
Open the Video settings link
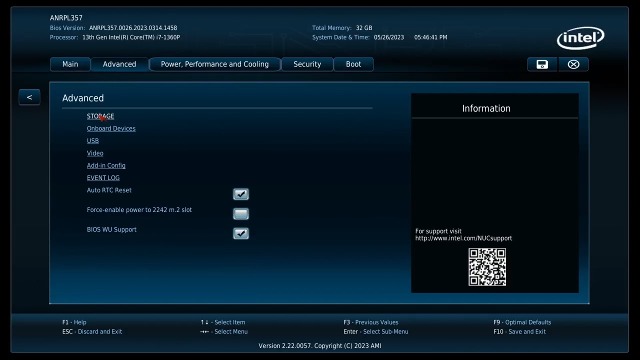pos(95,153)
